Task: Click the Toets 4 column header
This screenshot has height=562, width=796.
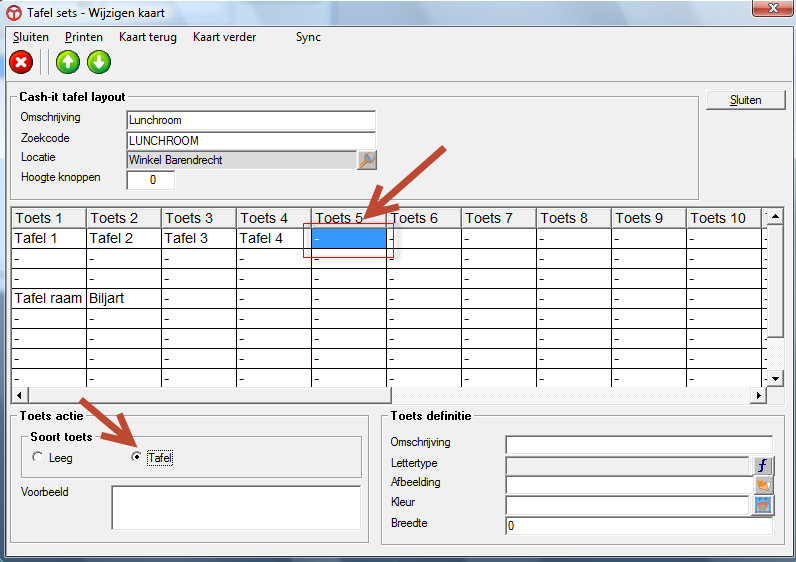Action: coord(274,218)
